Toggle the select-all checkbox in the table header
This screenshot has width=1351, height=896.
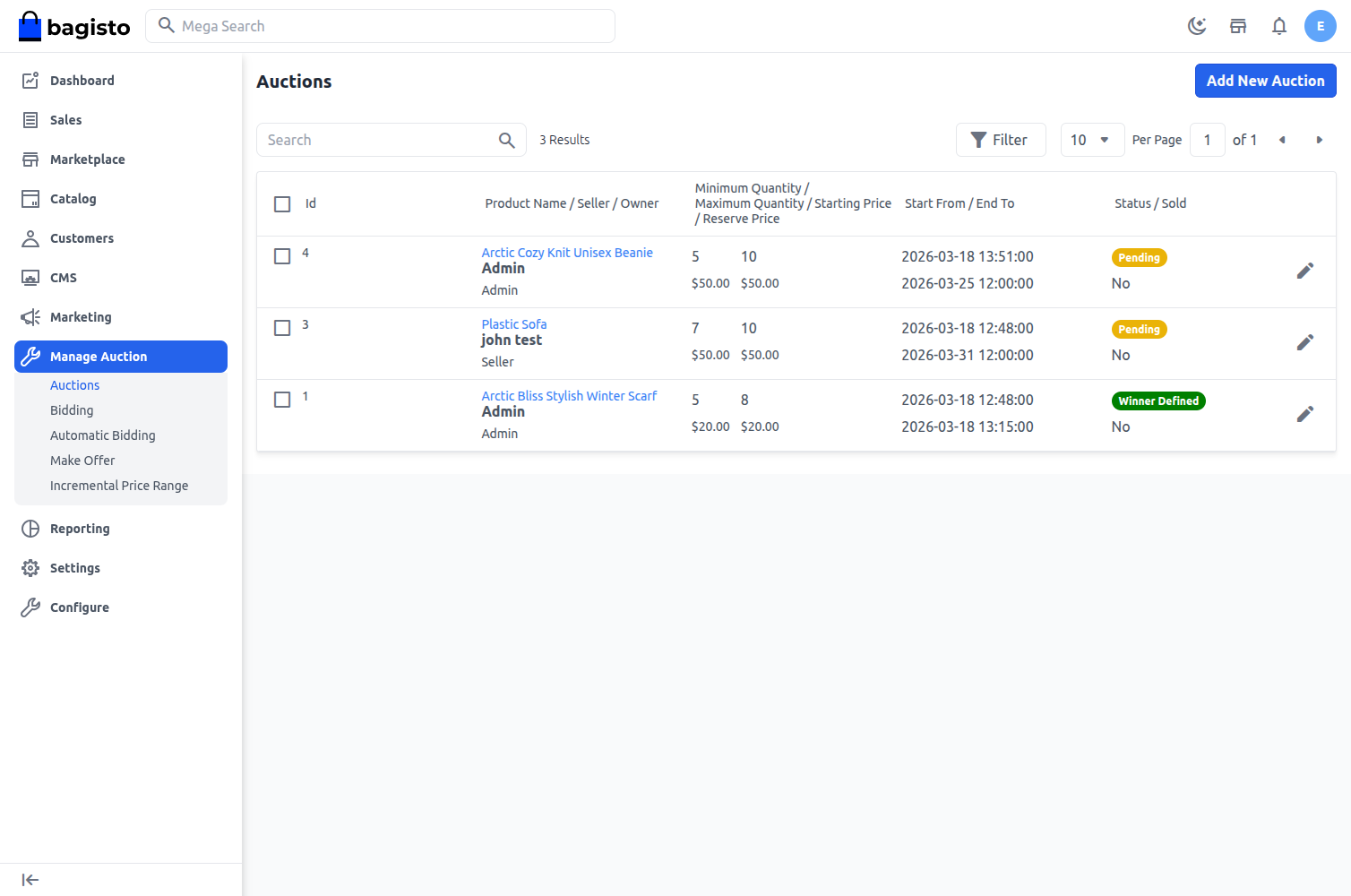[282, 204]
